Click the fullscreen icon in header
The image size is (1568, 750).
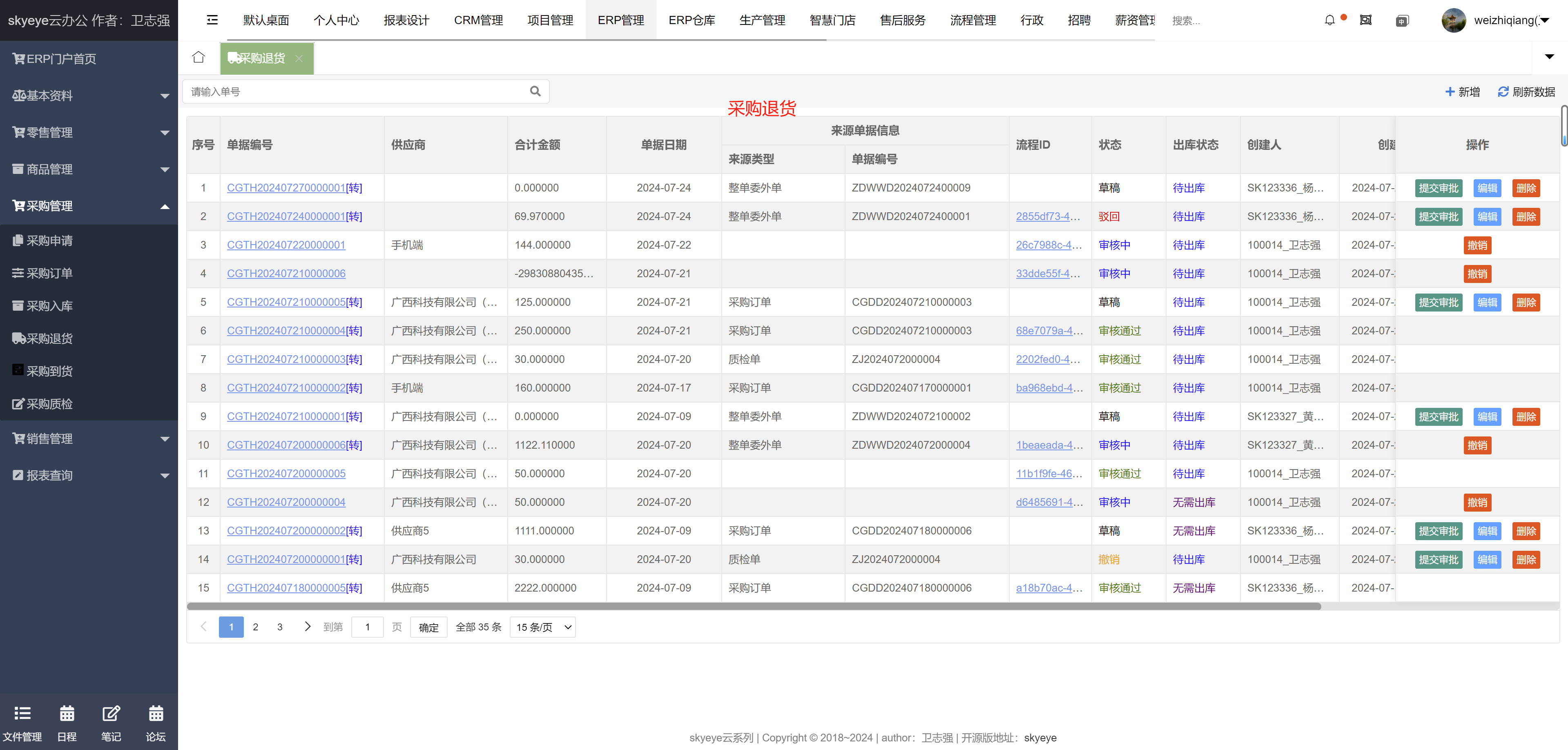[x=1366, y=20]
